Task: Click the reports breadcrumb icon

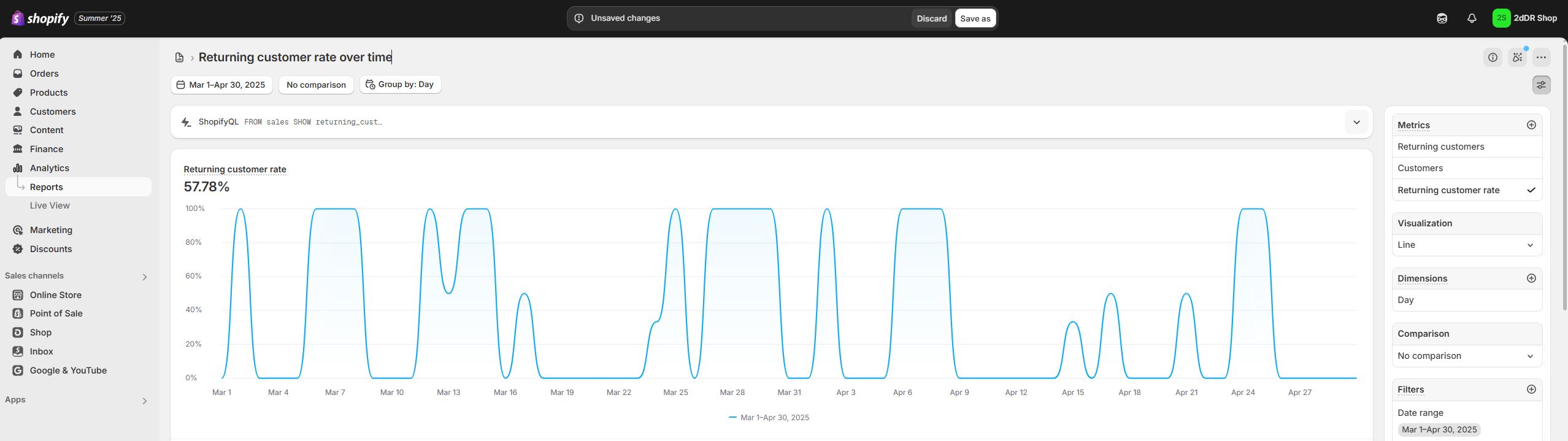Action: pyautogui.click(x=179, y=58)
